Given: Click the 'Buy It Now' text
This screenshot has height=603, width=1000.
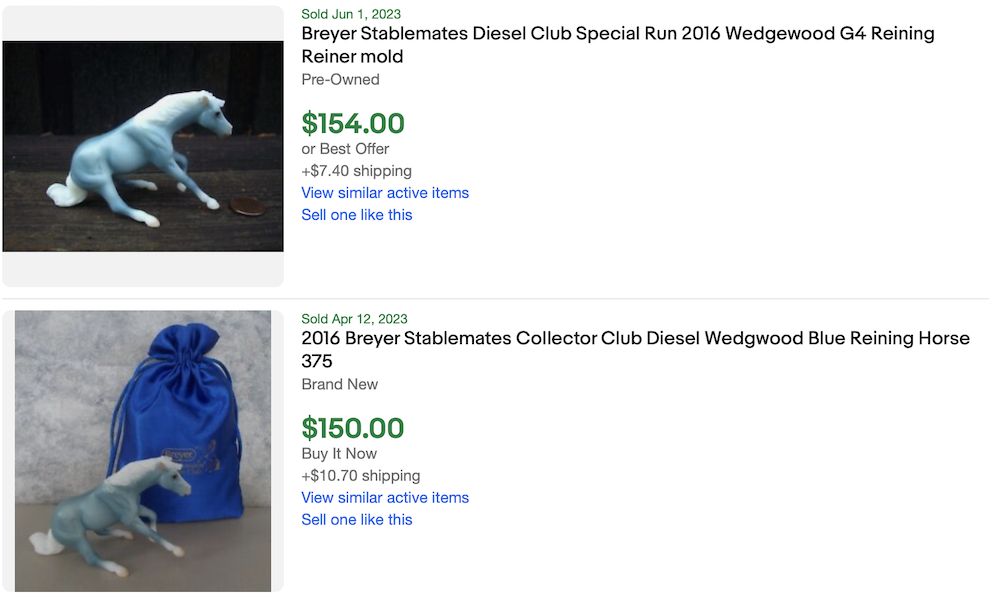Looking at the screenshot, I should 339,454.
